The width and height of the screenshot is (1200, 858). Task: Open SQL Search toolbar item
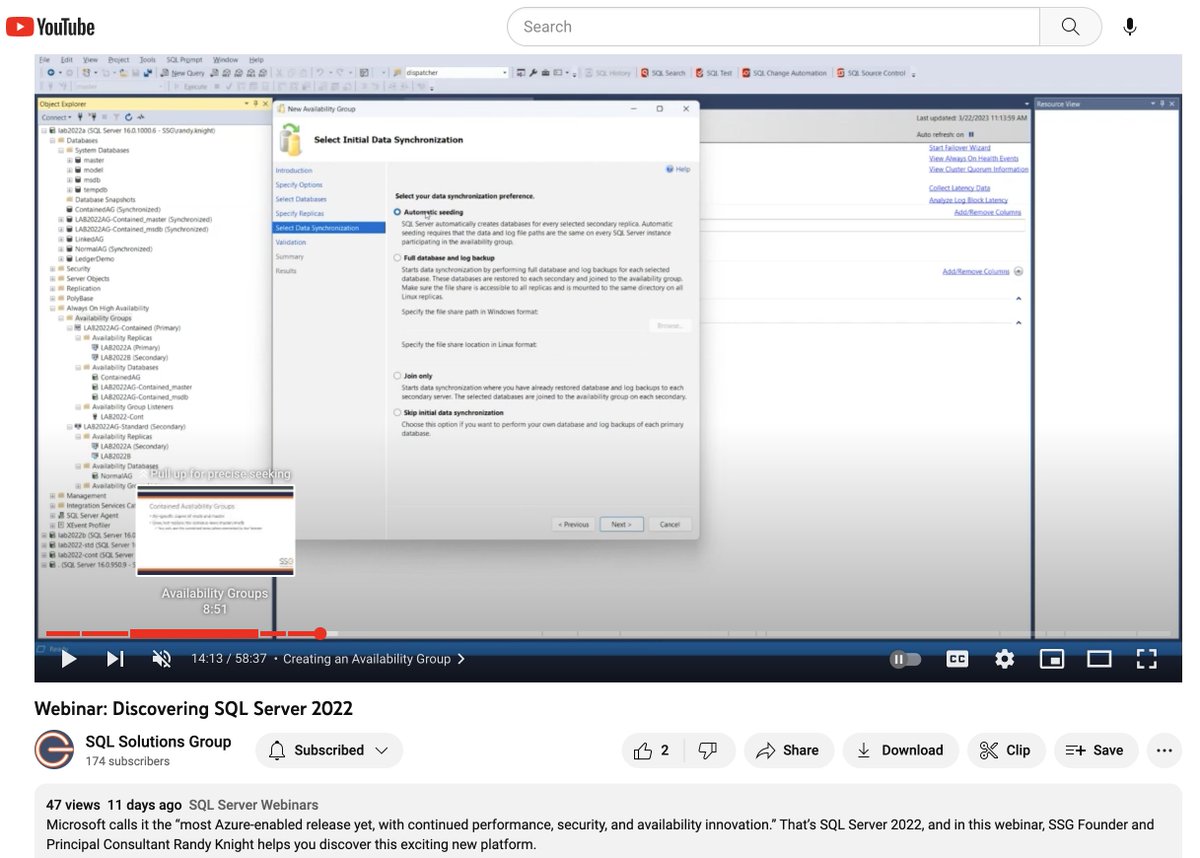coord(664,73)
